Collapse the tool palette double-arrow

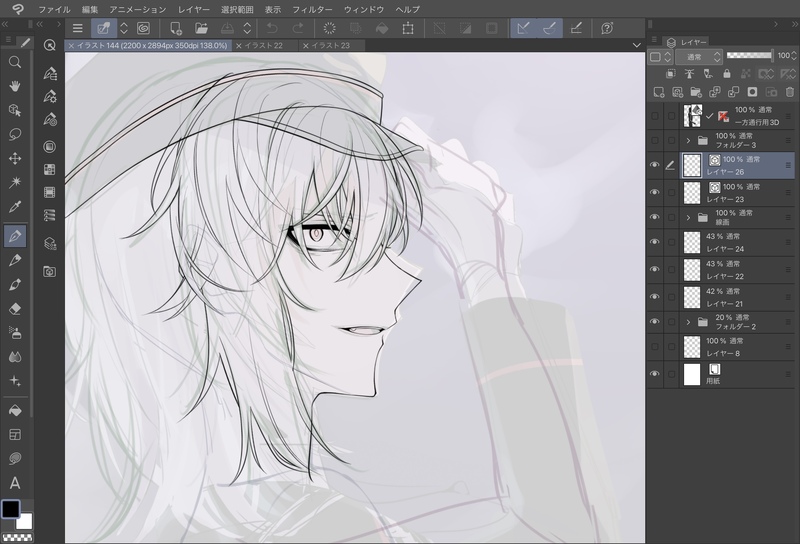click(5, 24)
